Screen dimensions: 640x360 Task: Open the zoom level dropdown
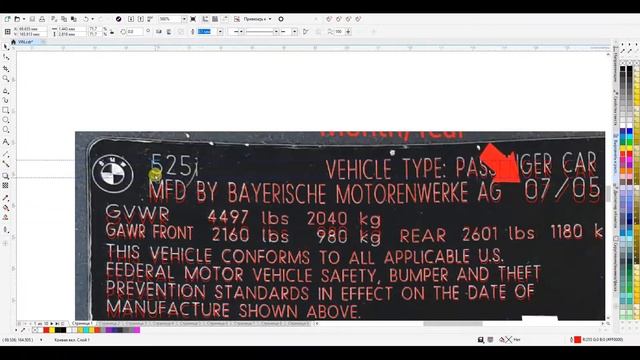coord(184,19)
